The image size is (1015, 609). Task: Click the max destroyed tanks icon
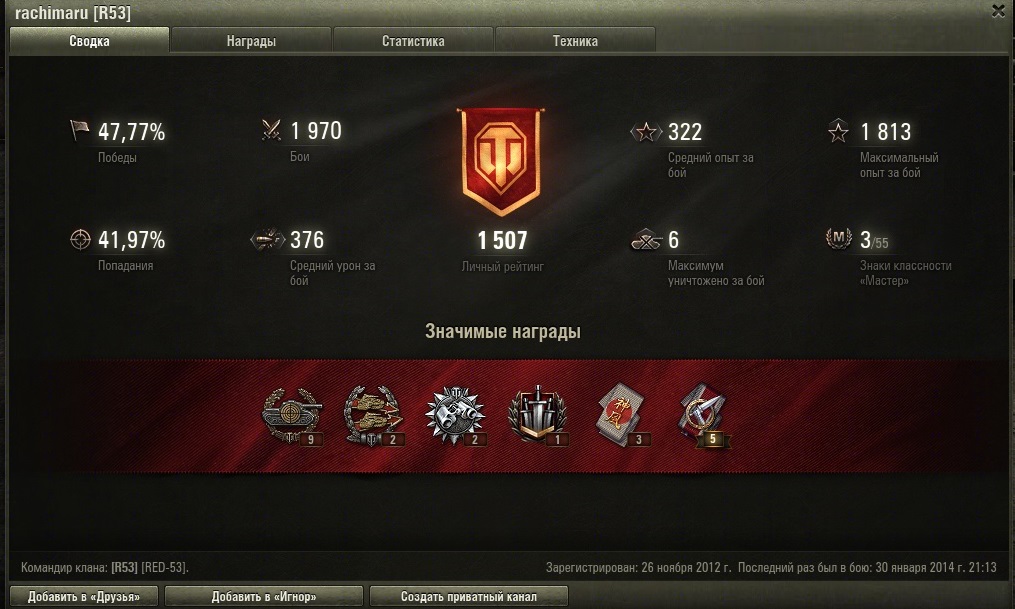coord(646,239)
